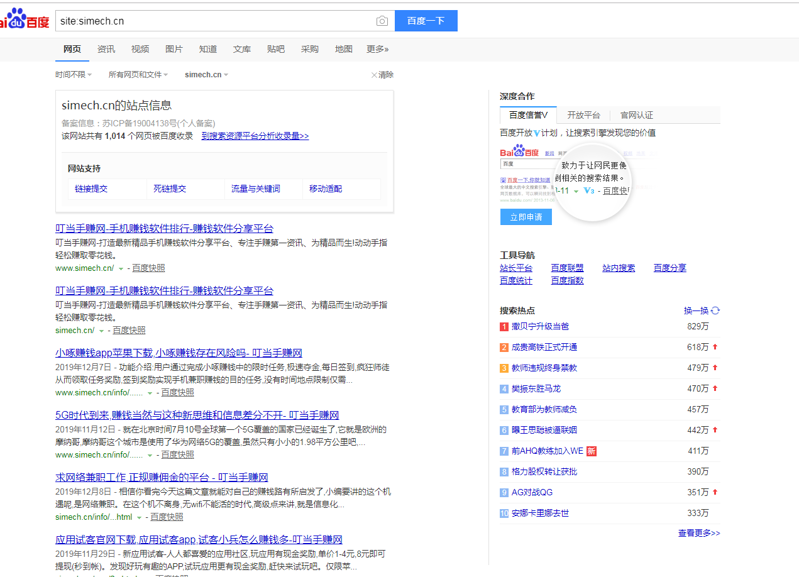Expand the 更多» tab menu

click(x=378, y=49)
